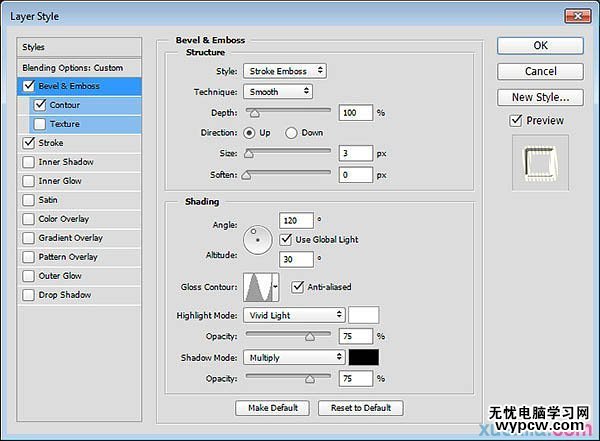Screen dimensions: 600x441
Task: Open the Satin settings label
Action: (48, 200)
